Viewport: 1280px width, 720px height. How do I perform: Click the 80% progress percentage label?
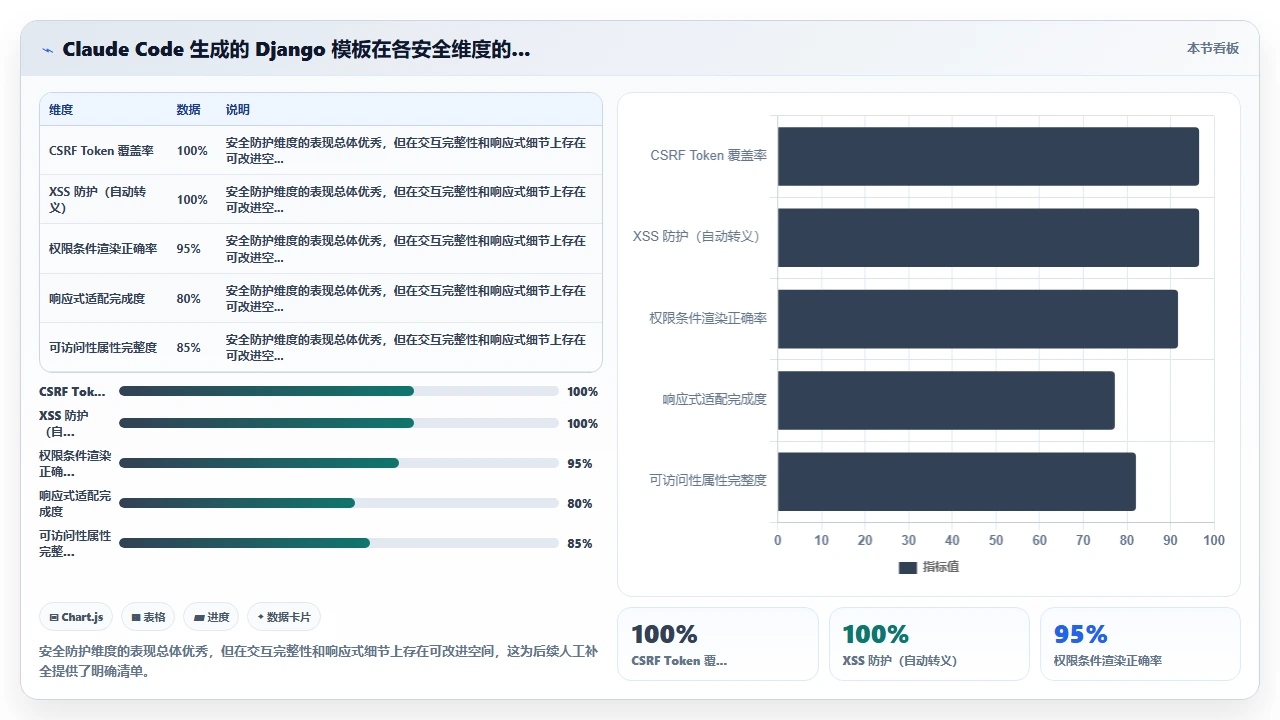580,504
